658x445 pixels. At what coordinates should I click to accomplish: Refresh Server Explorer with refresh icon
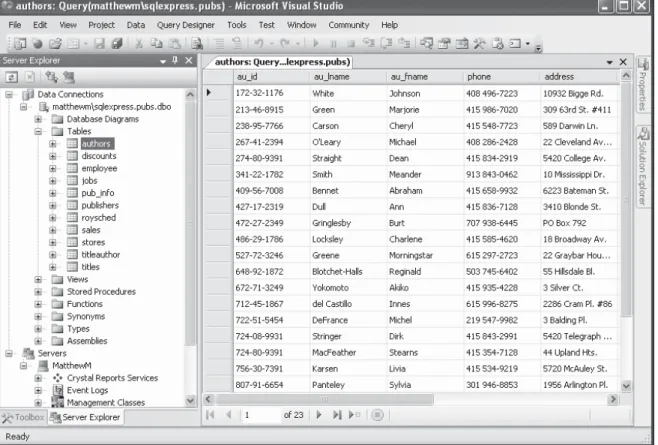click(x=11, y=77)
